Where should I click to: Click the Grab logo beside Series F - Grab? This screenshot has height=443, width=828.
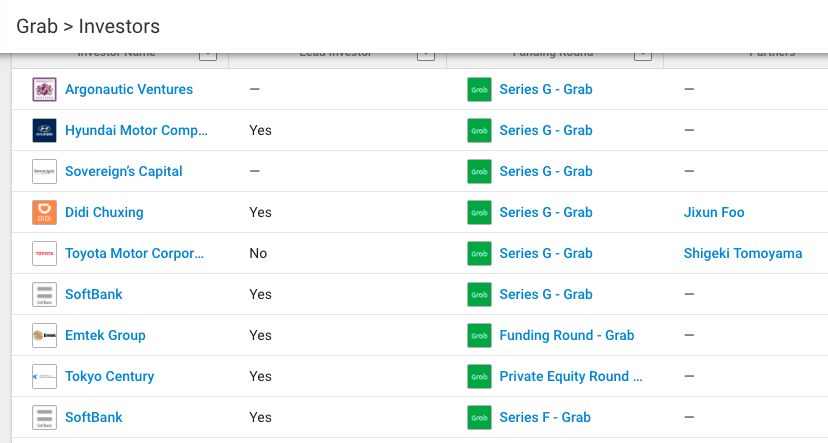click(479, 417)
